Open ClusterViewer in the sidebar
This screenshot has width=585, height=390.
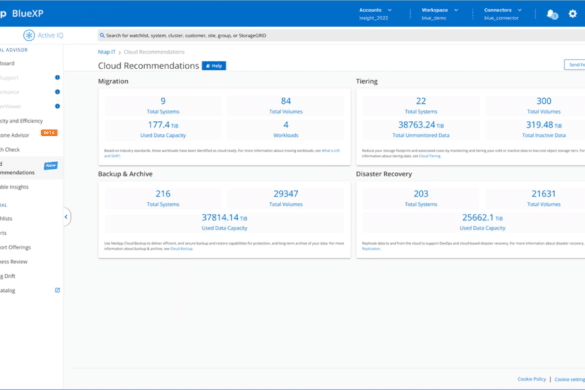[x=11, y=106]
